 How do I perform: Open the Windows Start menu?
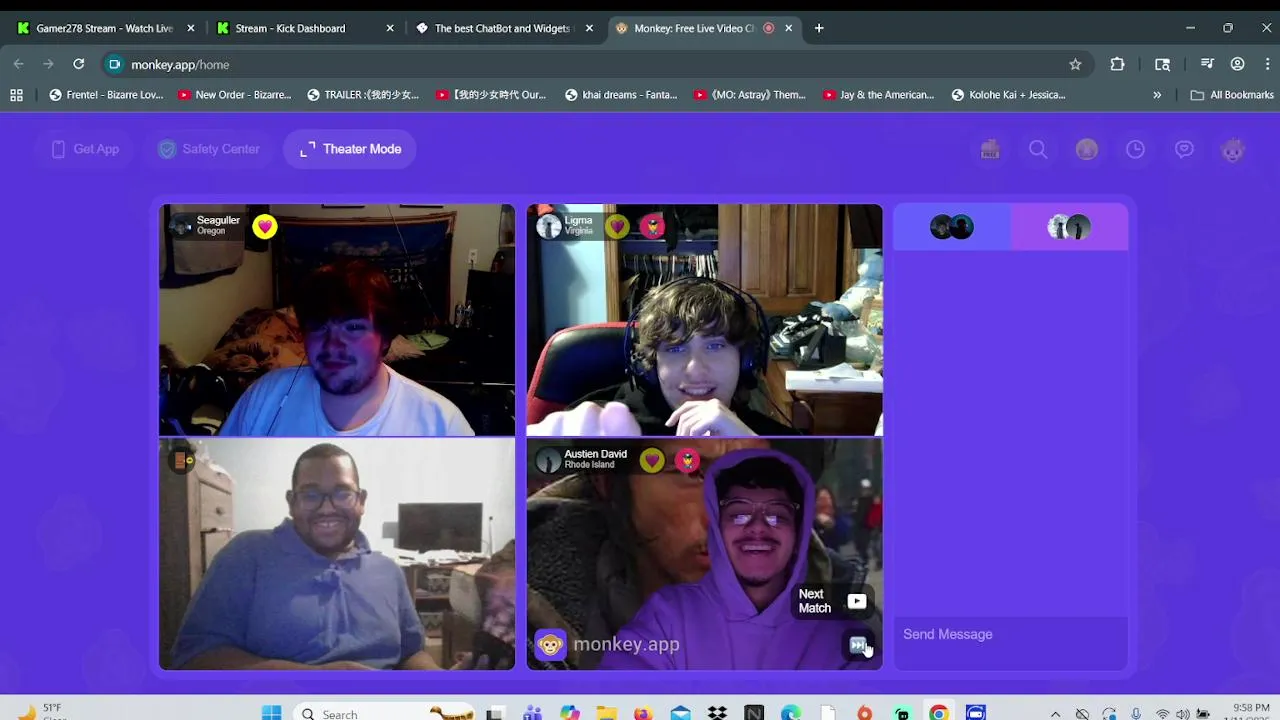(271, 712)
